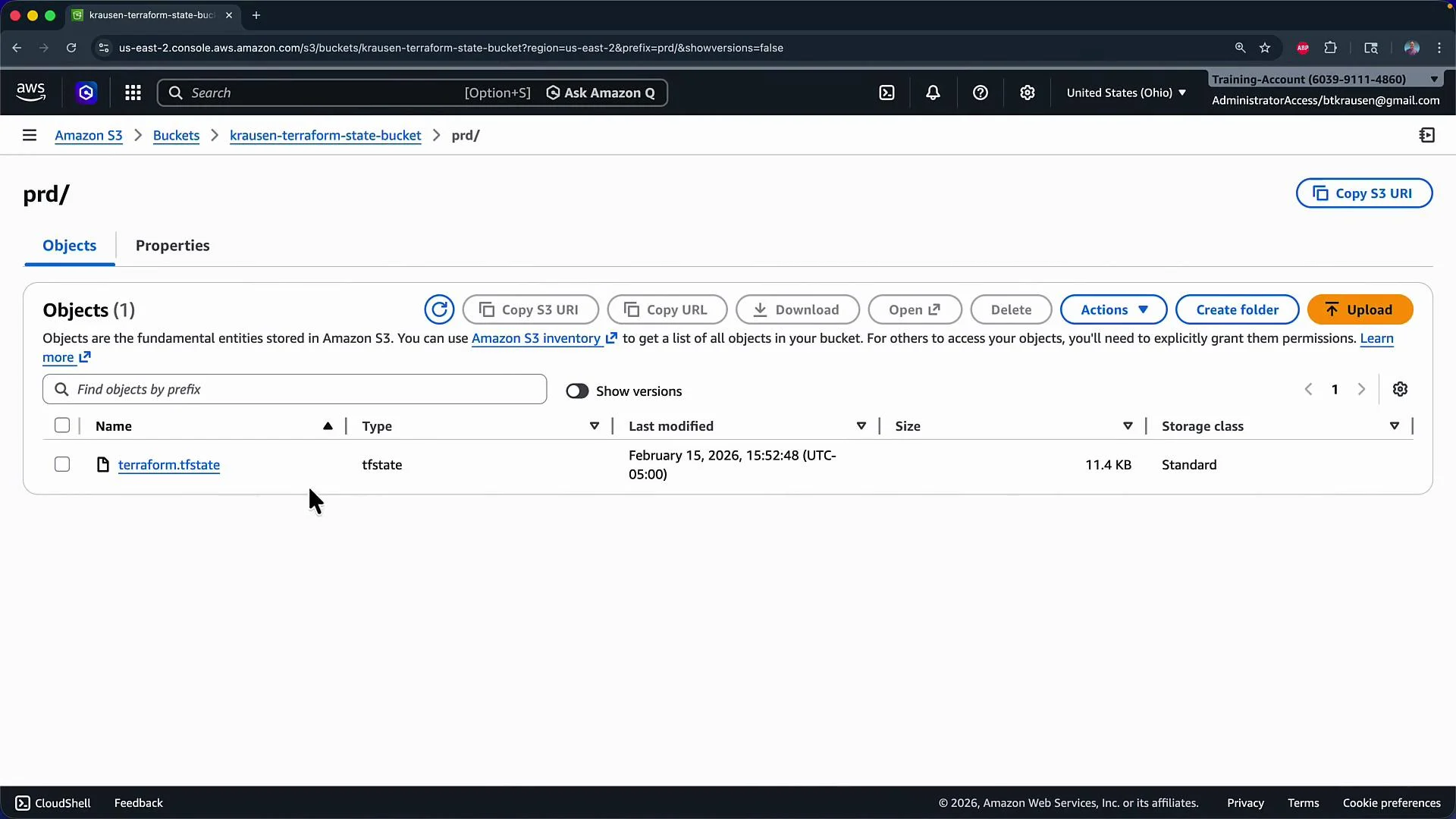Click the top-right Copy S3 URI button
Image resolution: width=1456 pixels, height=819 pixels.
[1364, 193]
